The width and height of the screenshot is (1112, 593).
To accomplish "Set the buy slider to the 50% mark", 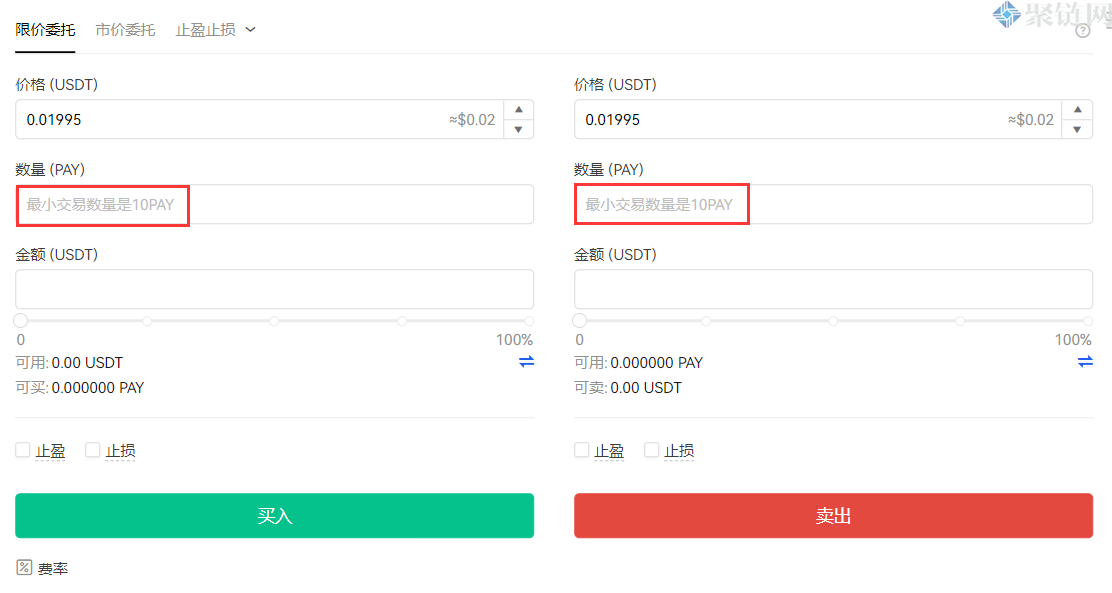I will pyautogui.click(x=274, y=321).
